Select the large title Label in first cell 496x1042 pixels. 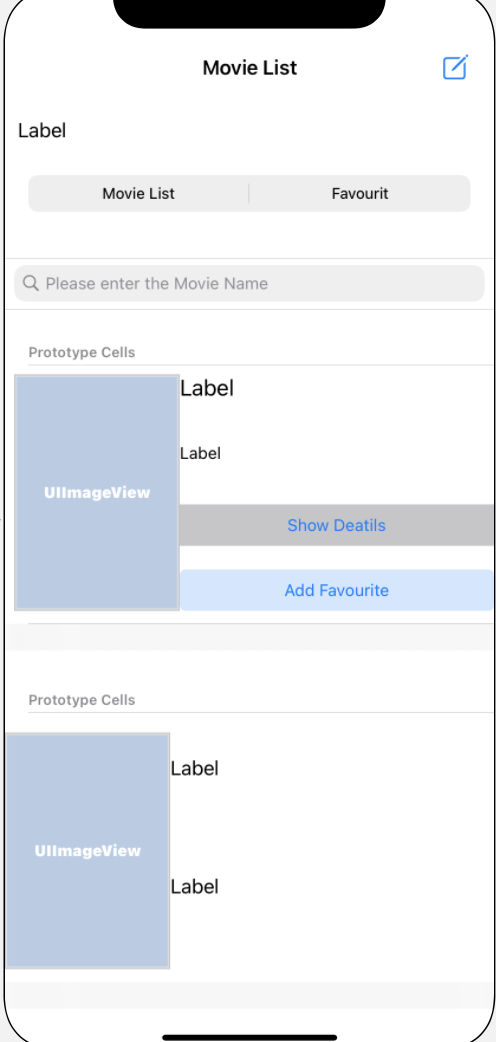[207, 388]
